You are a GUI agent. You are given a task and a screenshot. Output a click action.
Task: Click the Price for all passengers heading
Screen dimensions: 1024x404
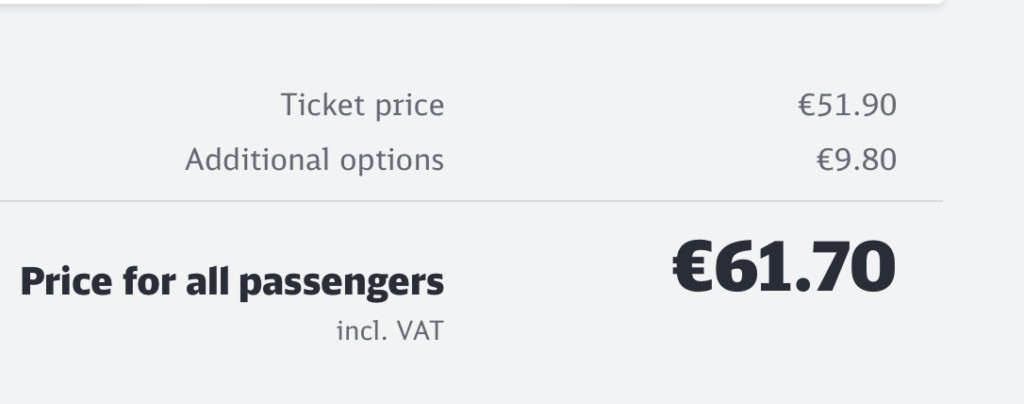click(232, 282)
